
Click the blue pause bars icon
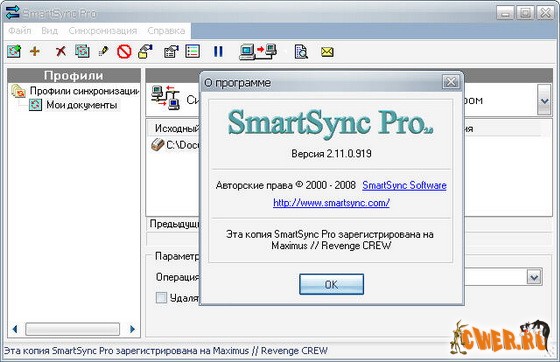tap(218, 51)
